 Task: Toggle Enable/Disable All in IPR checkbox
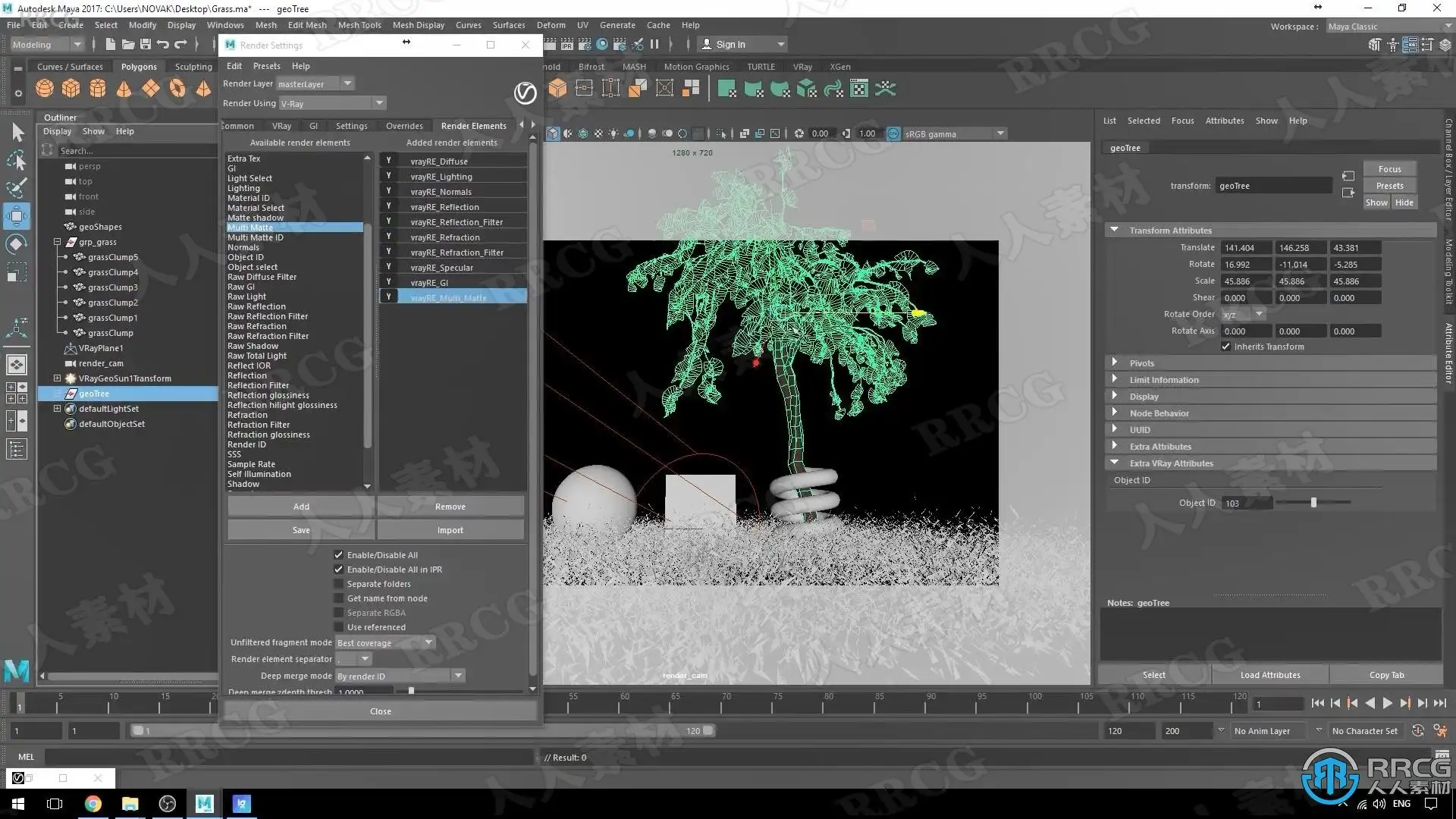tap(339, 570)
